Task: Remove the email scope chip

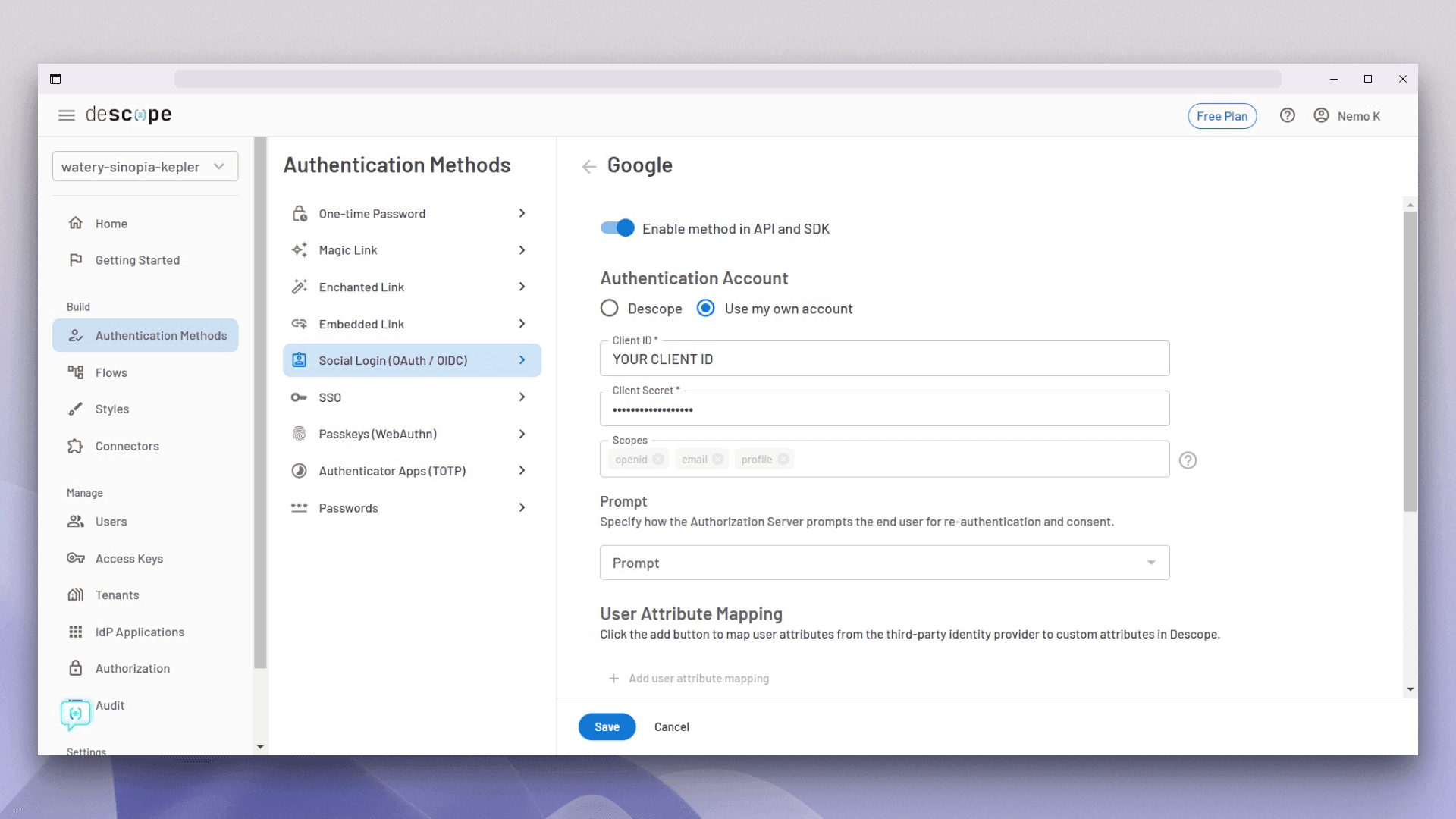Action: tap(719, 459)
